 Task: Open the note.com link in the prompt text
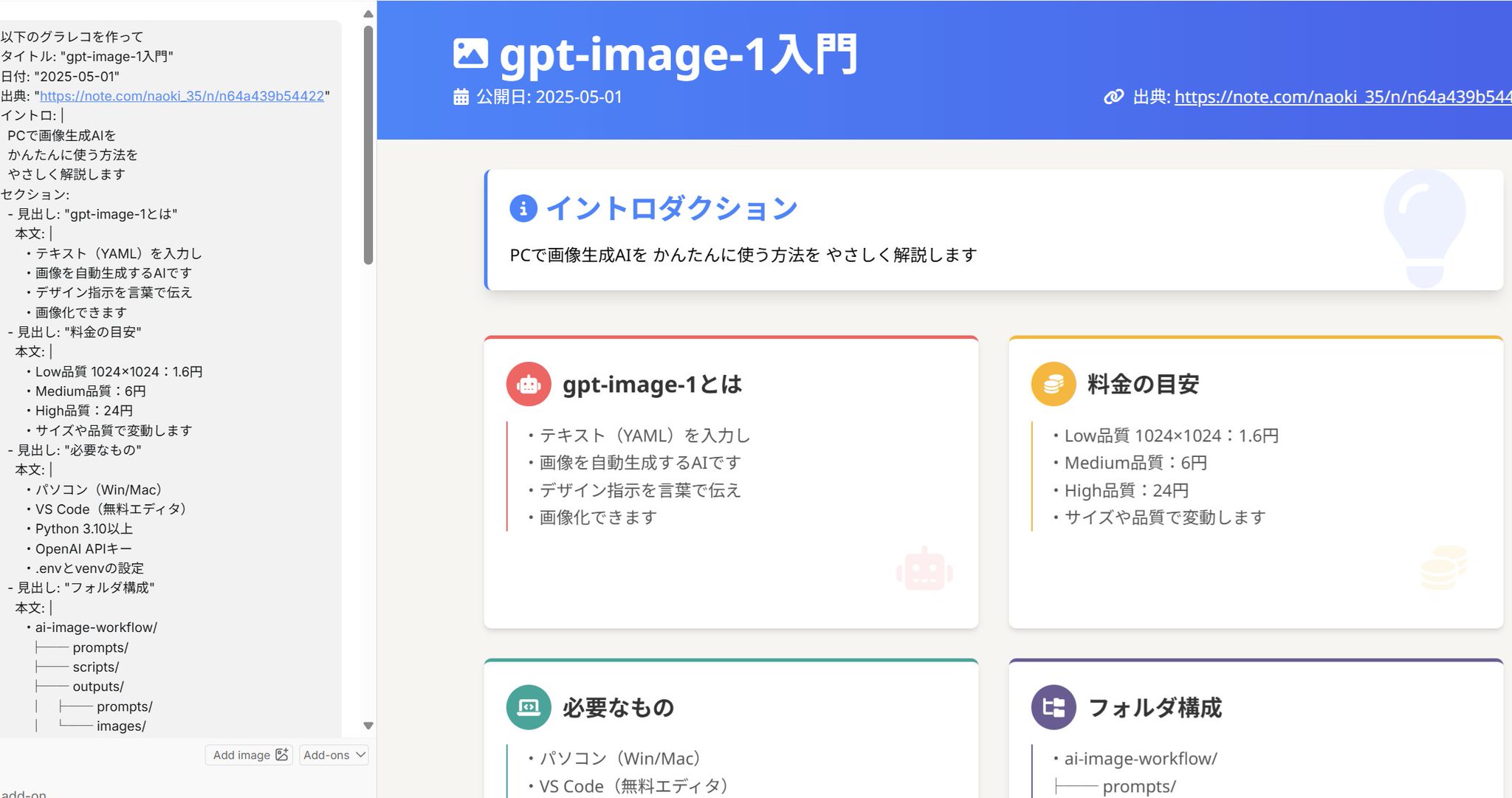[182, 96]
